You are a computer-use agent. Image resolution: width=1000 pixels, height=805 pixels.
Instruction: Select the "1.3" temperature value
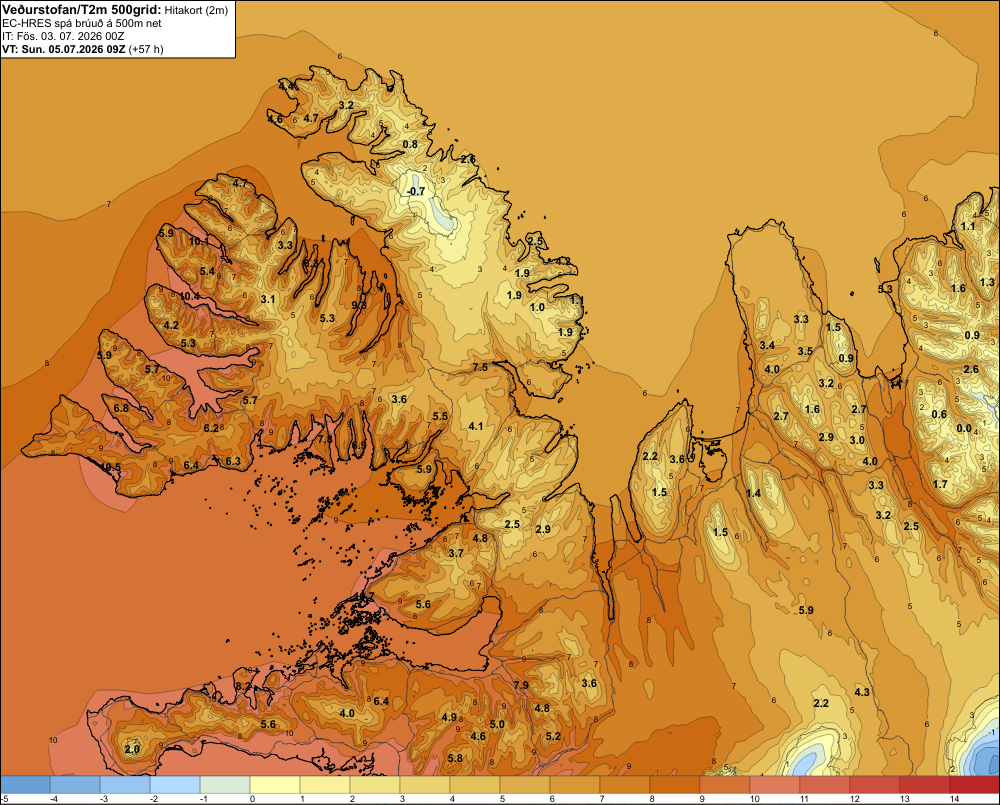[987, 282]
